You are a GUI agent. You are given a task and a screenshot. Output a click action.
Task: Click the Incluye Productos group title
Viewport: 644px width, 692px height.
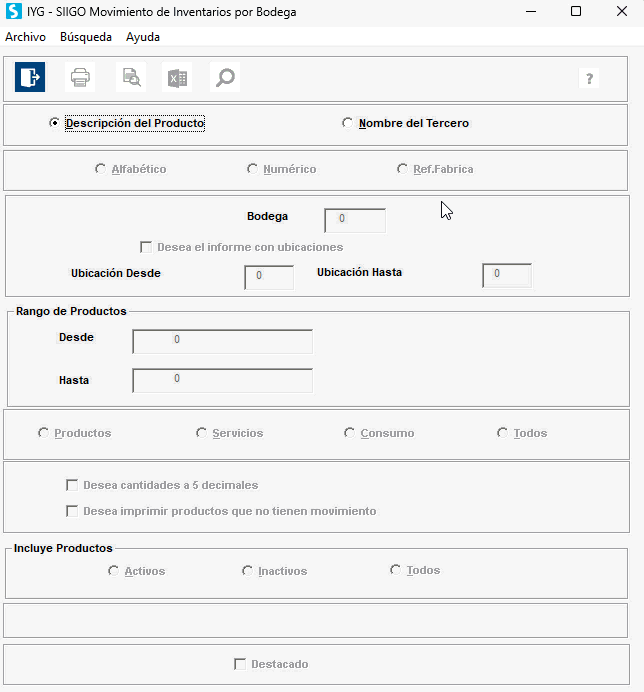[63, 548]
